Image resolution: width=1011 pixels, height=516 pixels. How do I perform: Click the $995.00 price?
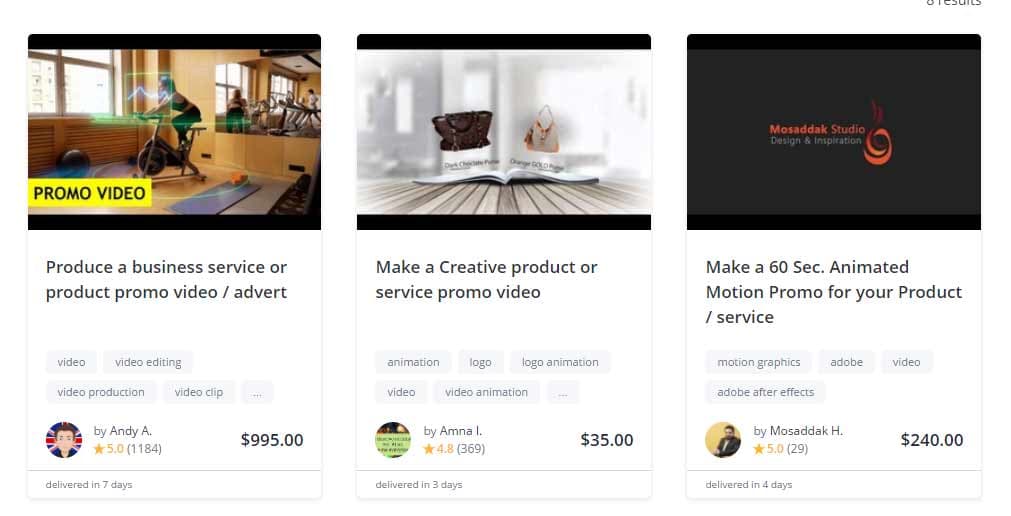[x=272, y=440]
